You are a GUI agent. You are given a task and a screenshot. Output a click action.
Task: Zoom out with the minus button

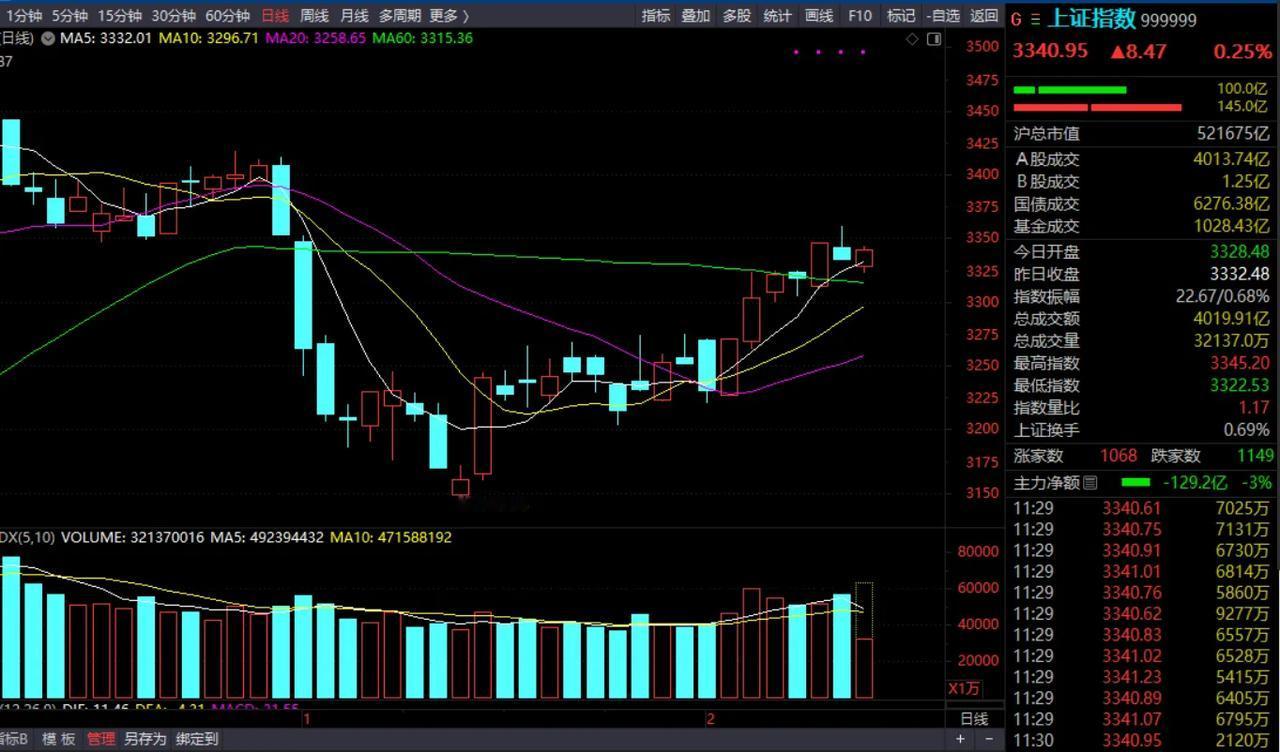tap(987, 739)
